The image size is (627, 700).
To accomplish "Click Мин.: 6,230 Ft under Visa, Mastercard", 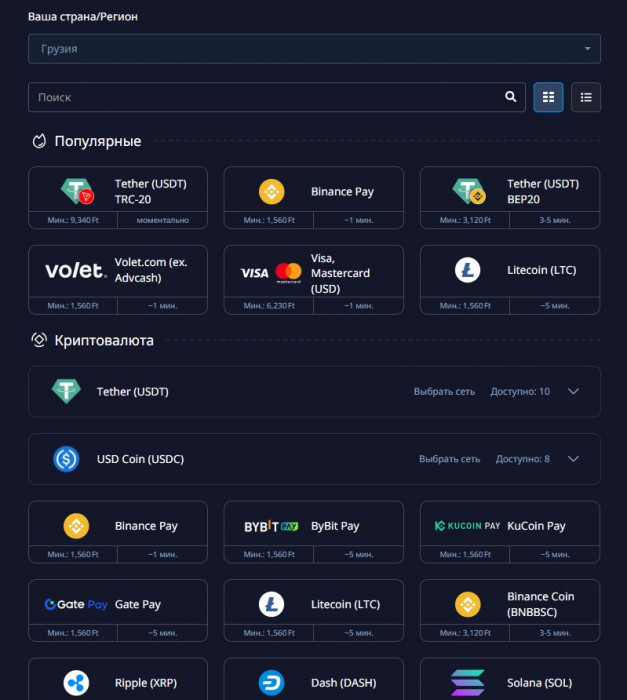I will click(x=269, y=306).
